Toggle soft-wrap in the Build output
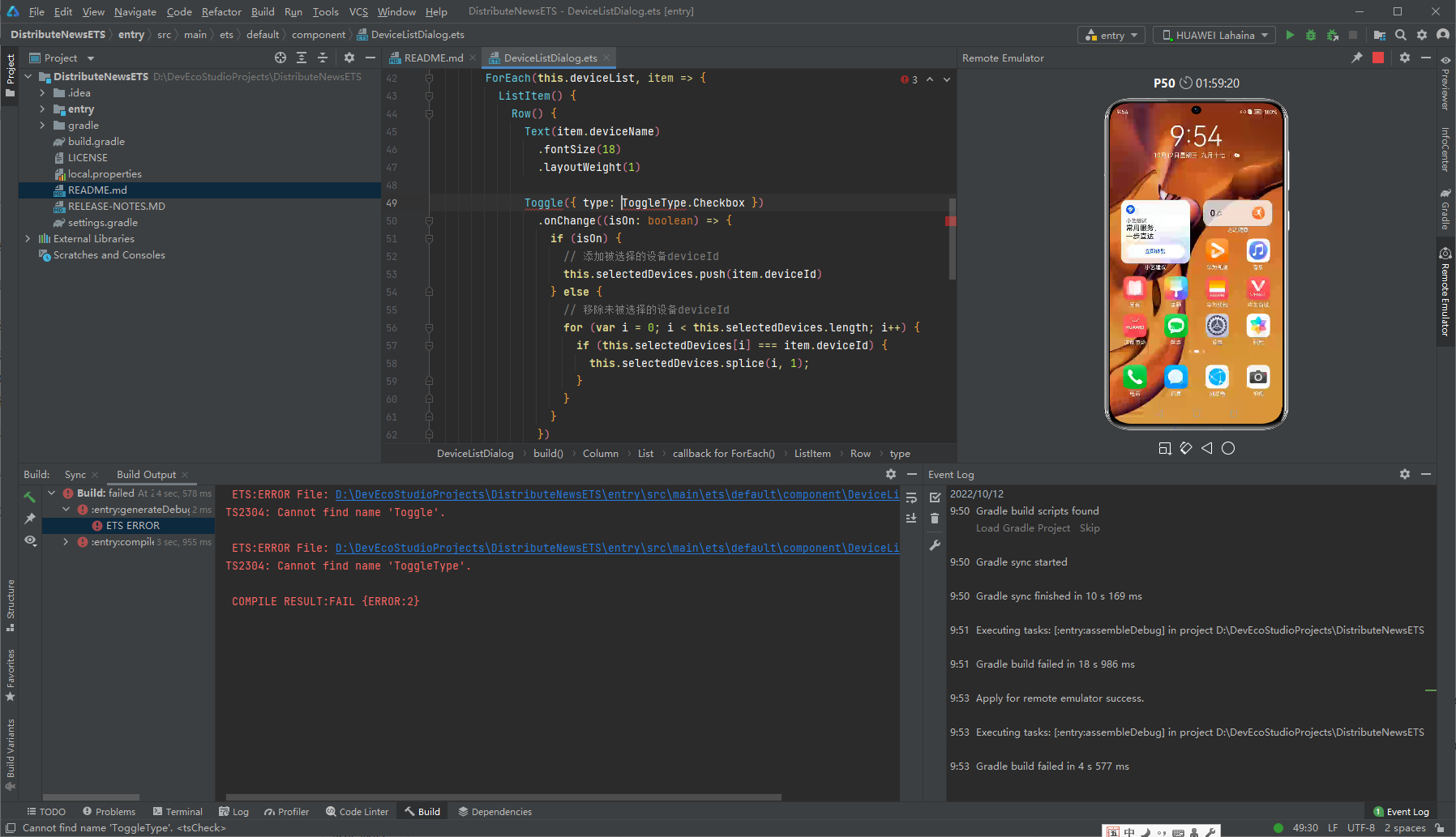The height and width of the screenshot is (837, 1456). (x=911, y=498)
